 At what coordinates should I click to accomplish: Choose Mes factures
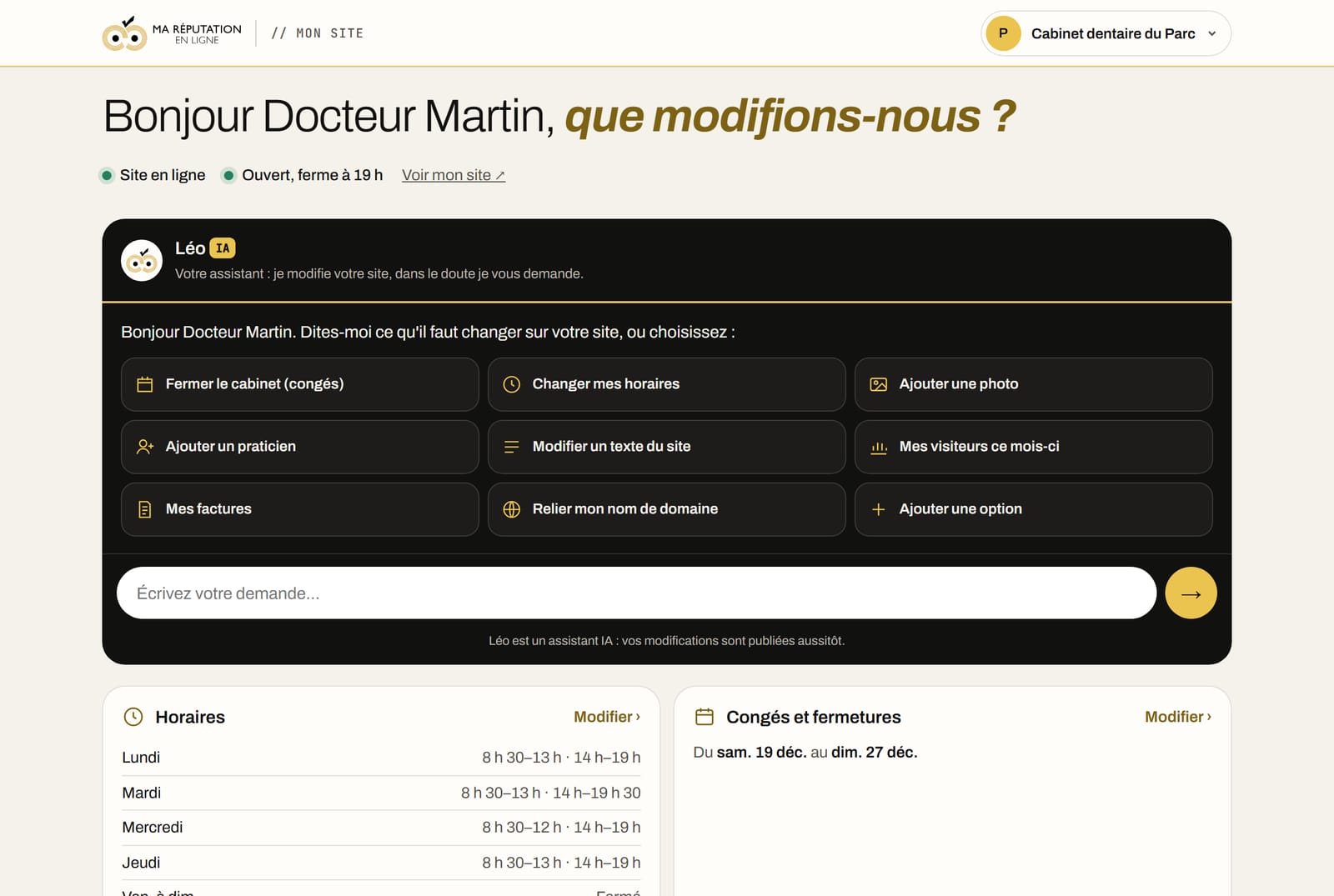pyautogui.click(x=300, y=509)
